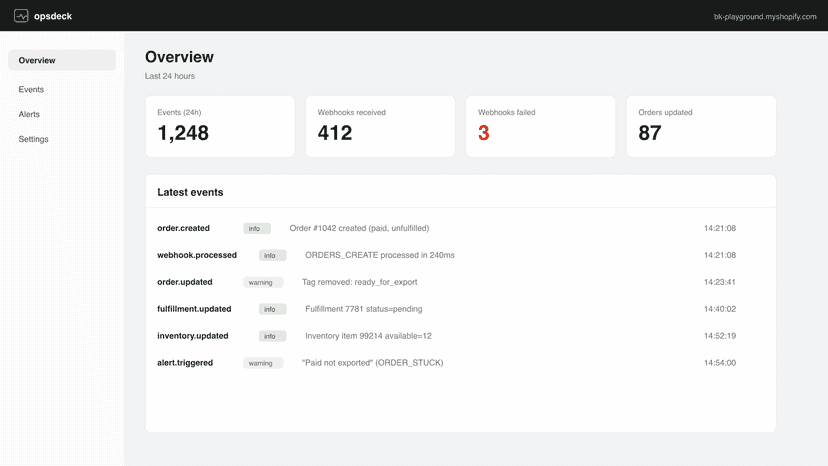Click the 'Last 24 hours' subtitle
The image size is (828, 466).
coord(170,76)
